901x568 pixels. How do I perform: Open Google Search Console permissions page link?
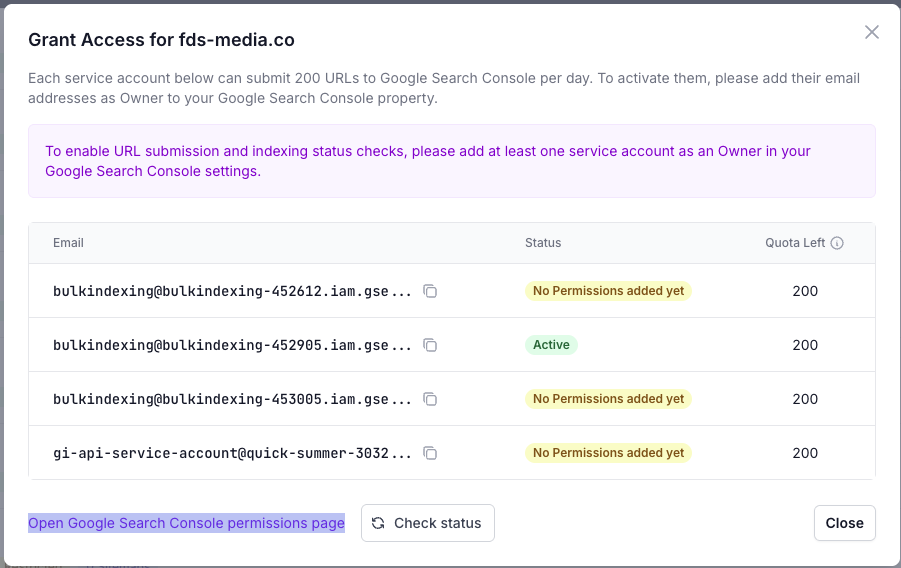tap(186, 523)
